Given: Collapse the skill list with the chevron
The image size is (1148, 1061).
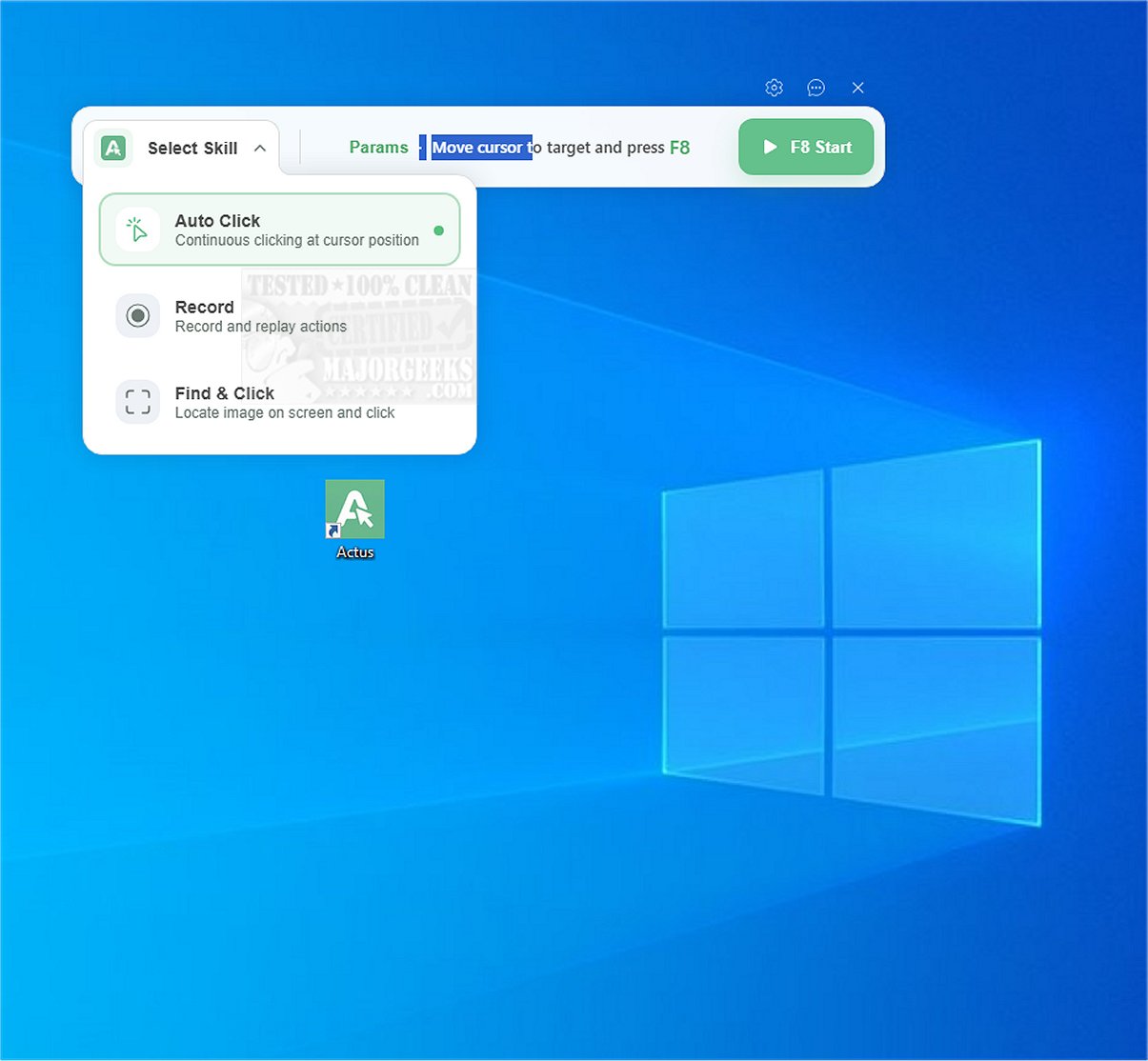Looking at the screenshot, I should tap(259, 149).
